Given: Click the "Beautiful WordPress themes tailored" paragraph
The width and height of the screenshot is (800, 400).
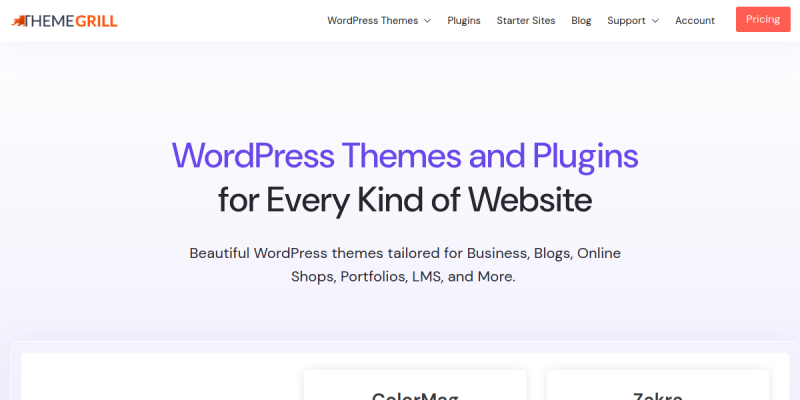Looking at the screenshot, I should tap(405, 265).
